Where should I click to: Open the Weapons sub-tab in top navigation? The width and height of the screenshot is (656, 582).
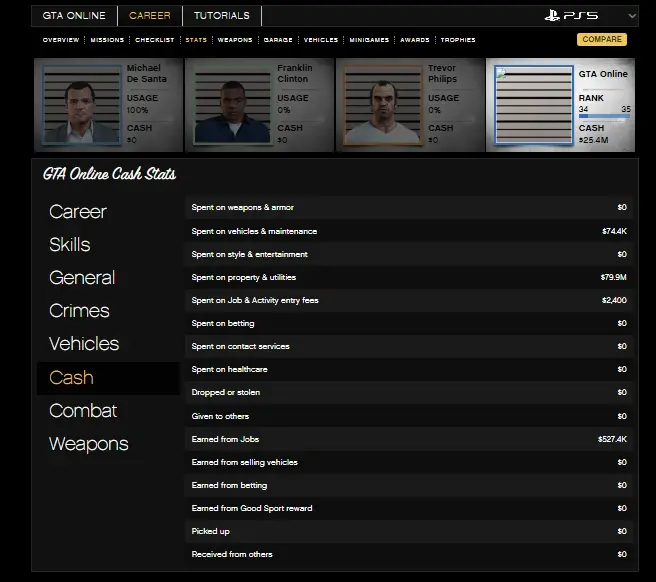point(235,40)
